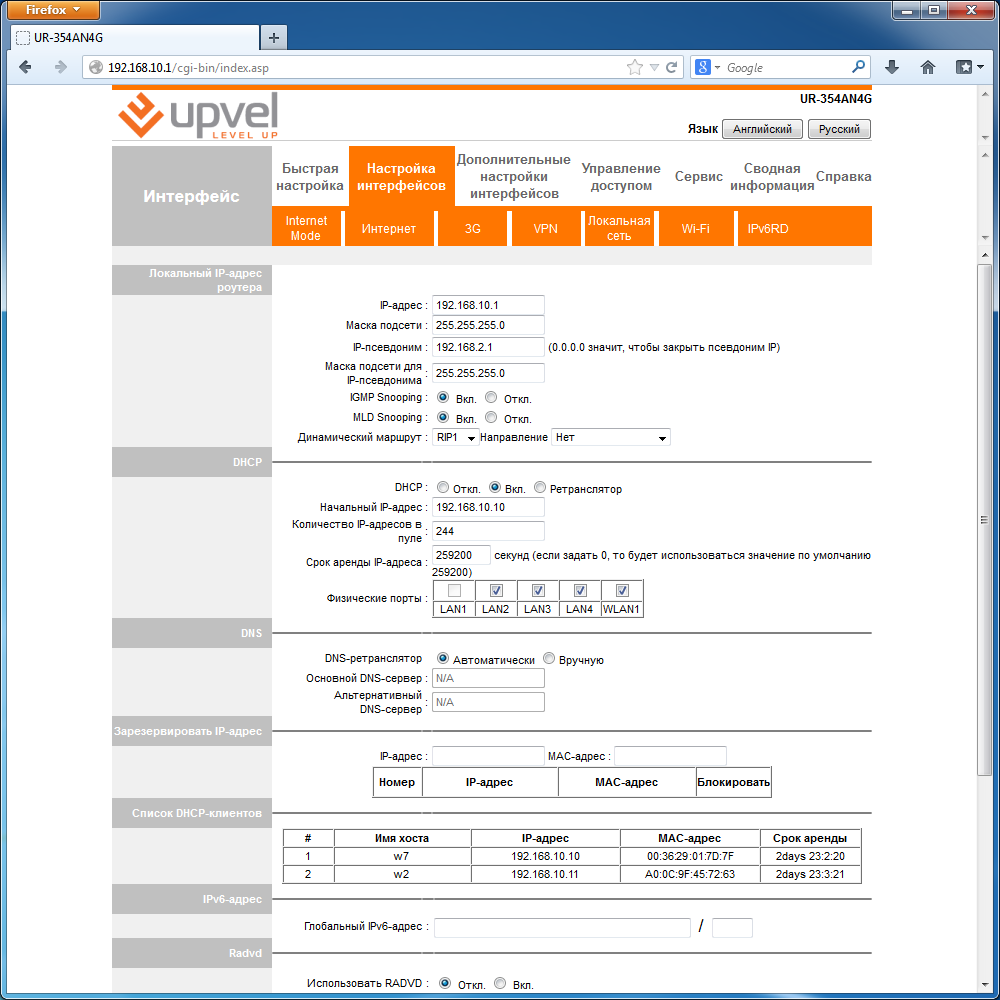Image resolution: width=1000 pixels, height=1000 pixels.
Task: Click the DHCP client MAC 00:36:29:01:7D:7F
Action: tap(690, 857)
